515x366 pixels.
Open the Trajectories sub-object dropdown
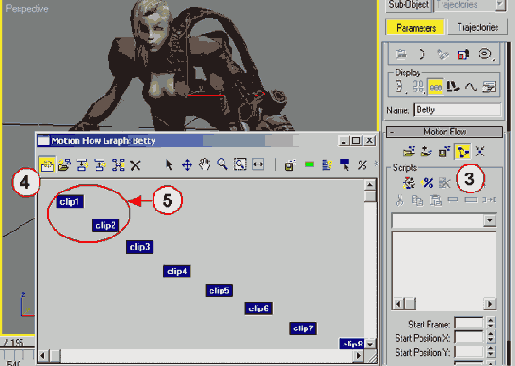coord(500,5)
